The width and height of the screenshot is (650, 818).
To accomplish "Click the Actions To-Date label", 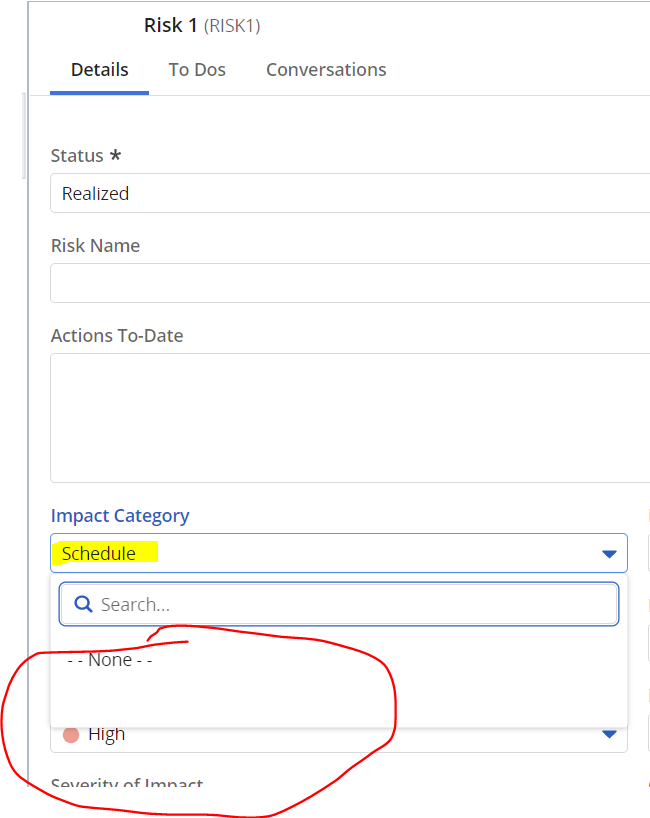I will click(117, 336).
